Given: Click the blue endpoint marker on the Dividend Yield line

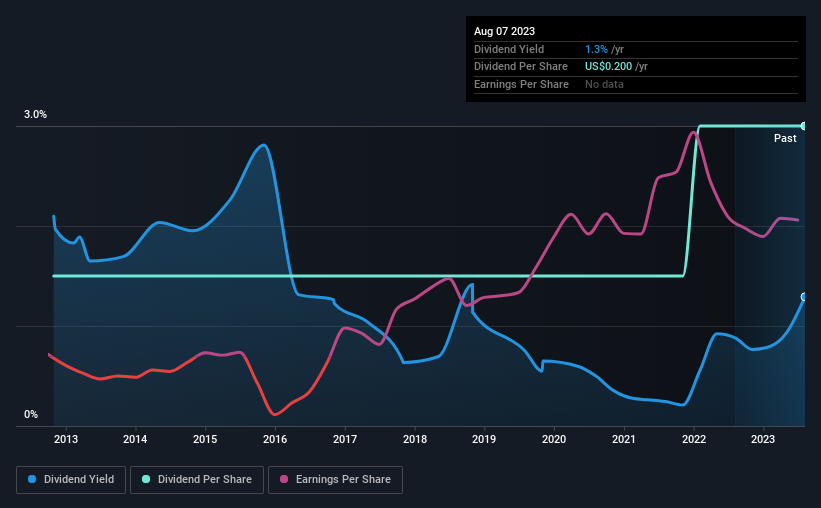Looking at the screenshot, I should pyautogui.click(x=804, y=297).
